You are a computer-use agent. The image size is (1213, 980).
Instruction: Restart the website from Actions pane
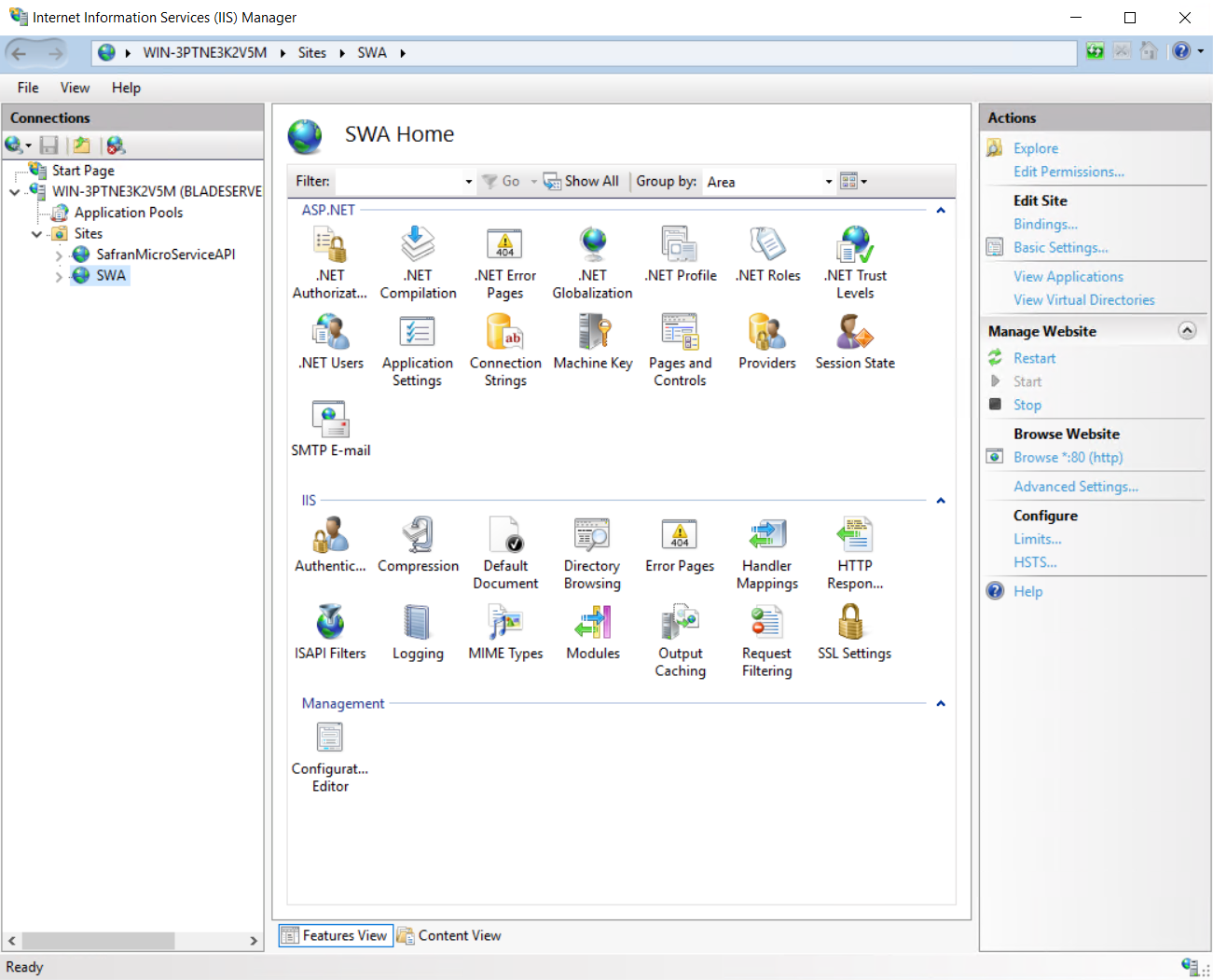click(x=1034, y=358)
